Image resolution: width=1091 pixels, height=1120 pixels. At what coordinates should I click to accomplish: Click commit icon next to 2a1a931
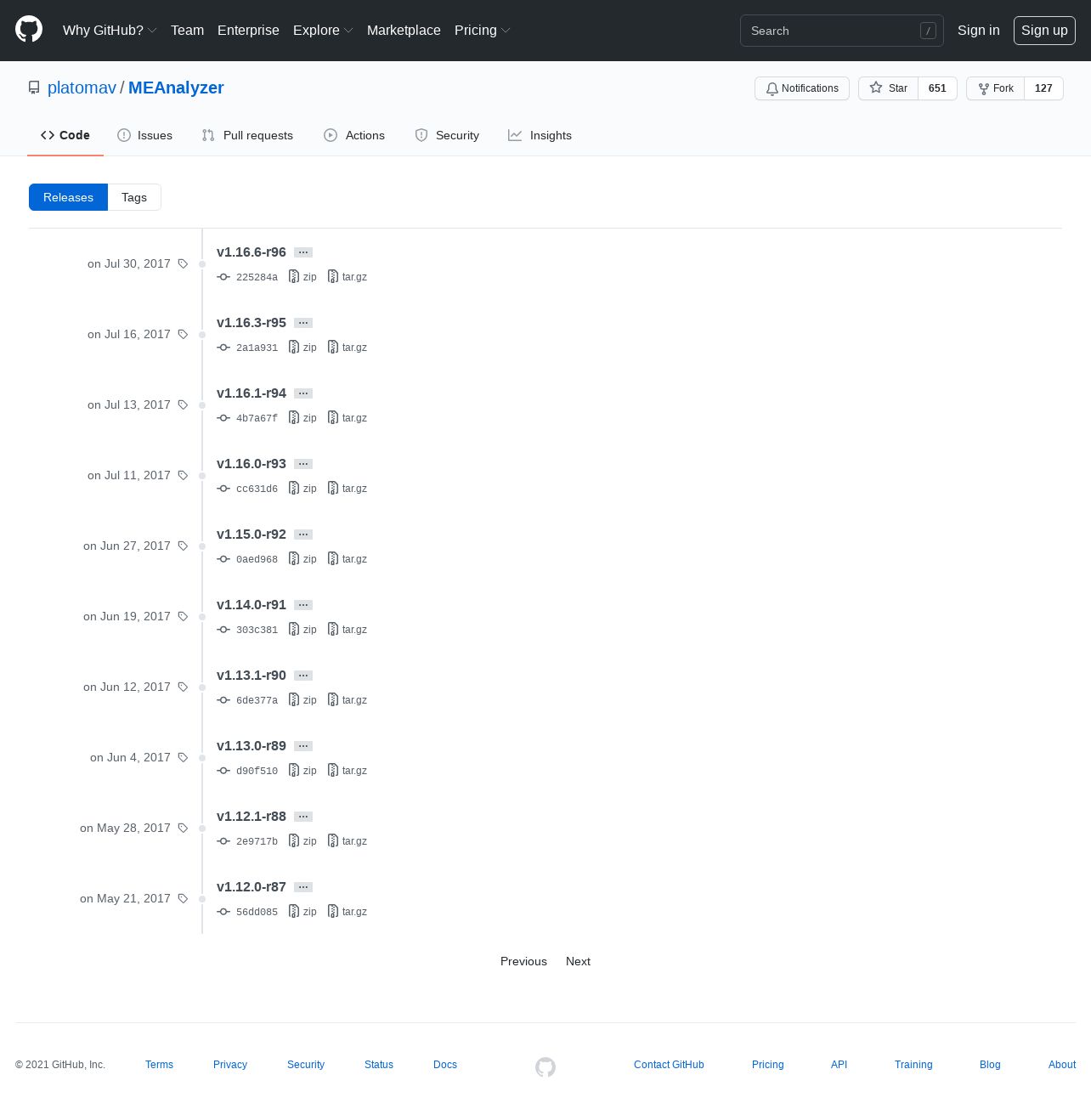click(223, 348)
